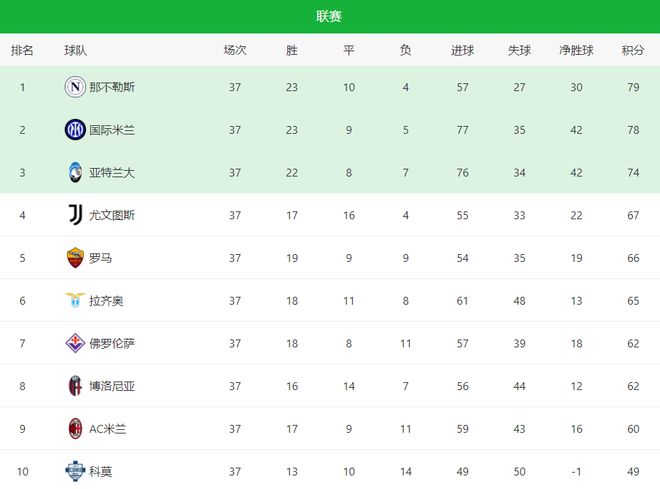Click the 尤文图斯 team name
Viewport: 660px width, 489px height.
tap(112, 215)
